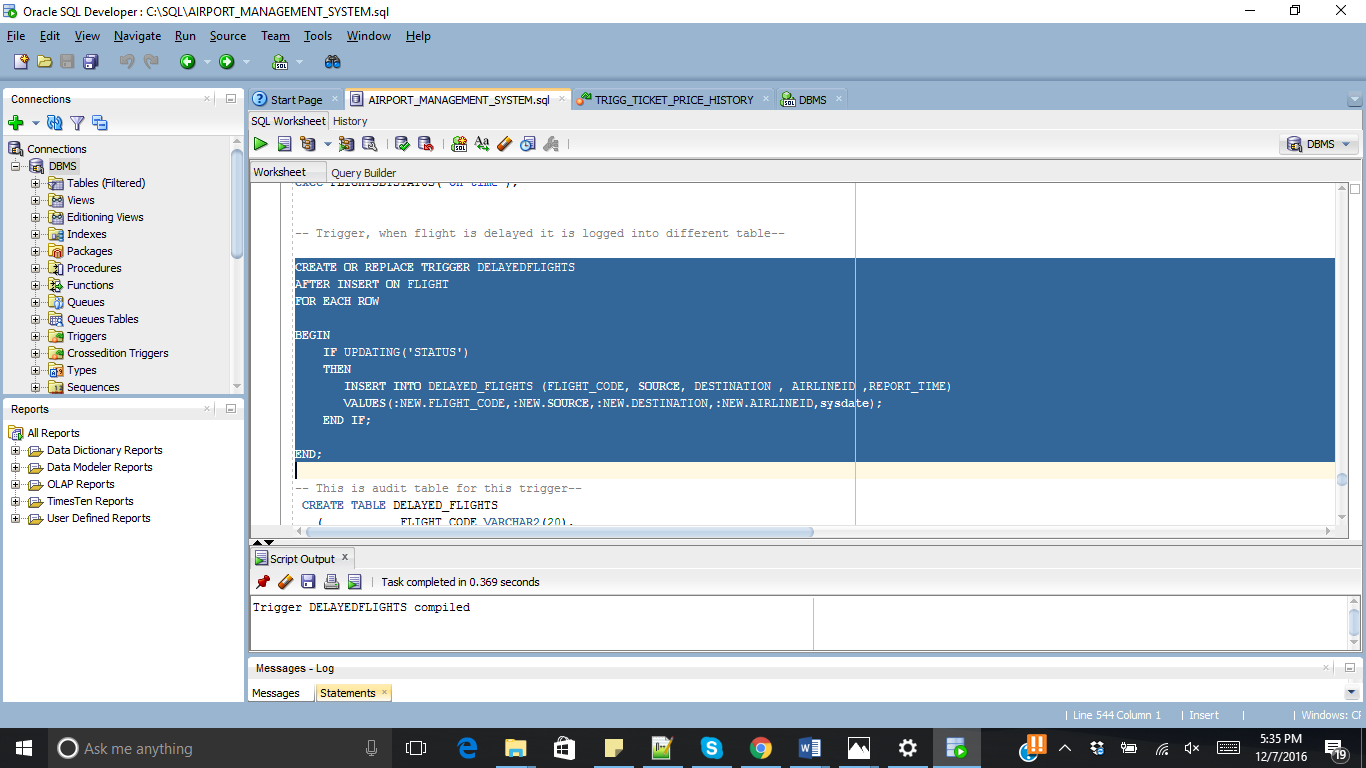Refresh connections with the blue arrows icon

click(54, 123)
